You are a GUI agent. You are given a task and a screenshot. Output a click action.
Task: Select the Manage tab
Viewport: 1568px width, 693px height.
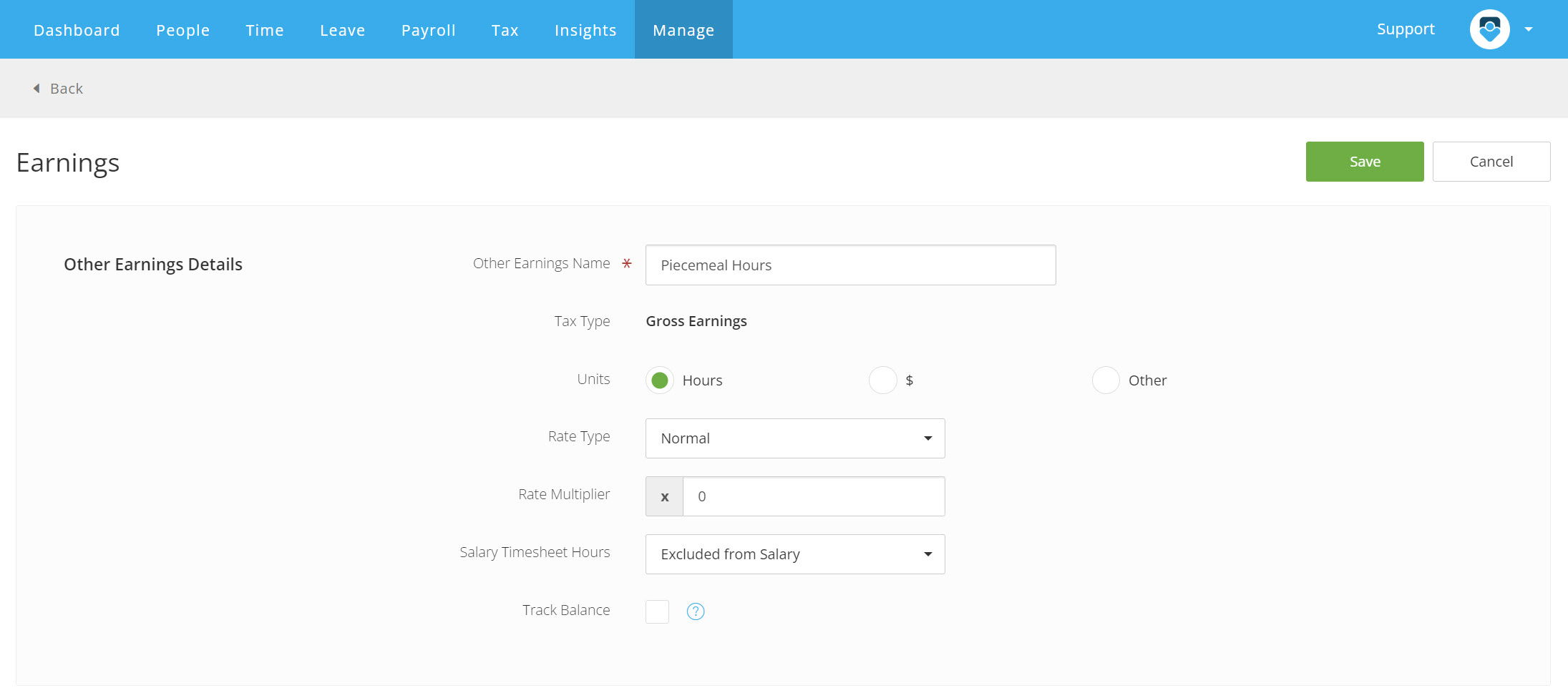tap(683, 30)
